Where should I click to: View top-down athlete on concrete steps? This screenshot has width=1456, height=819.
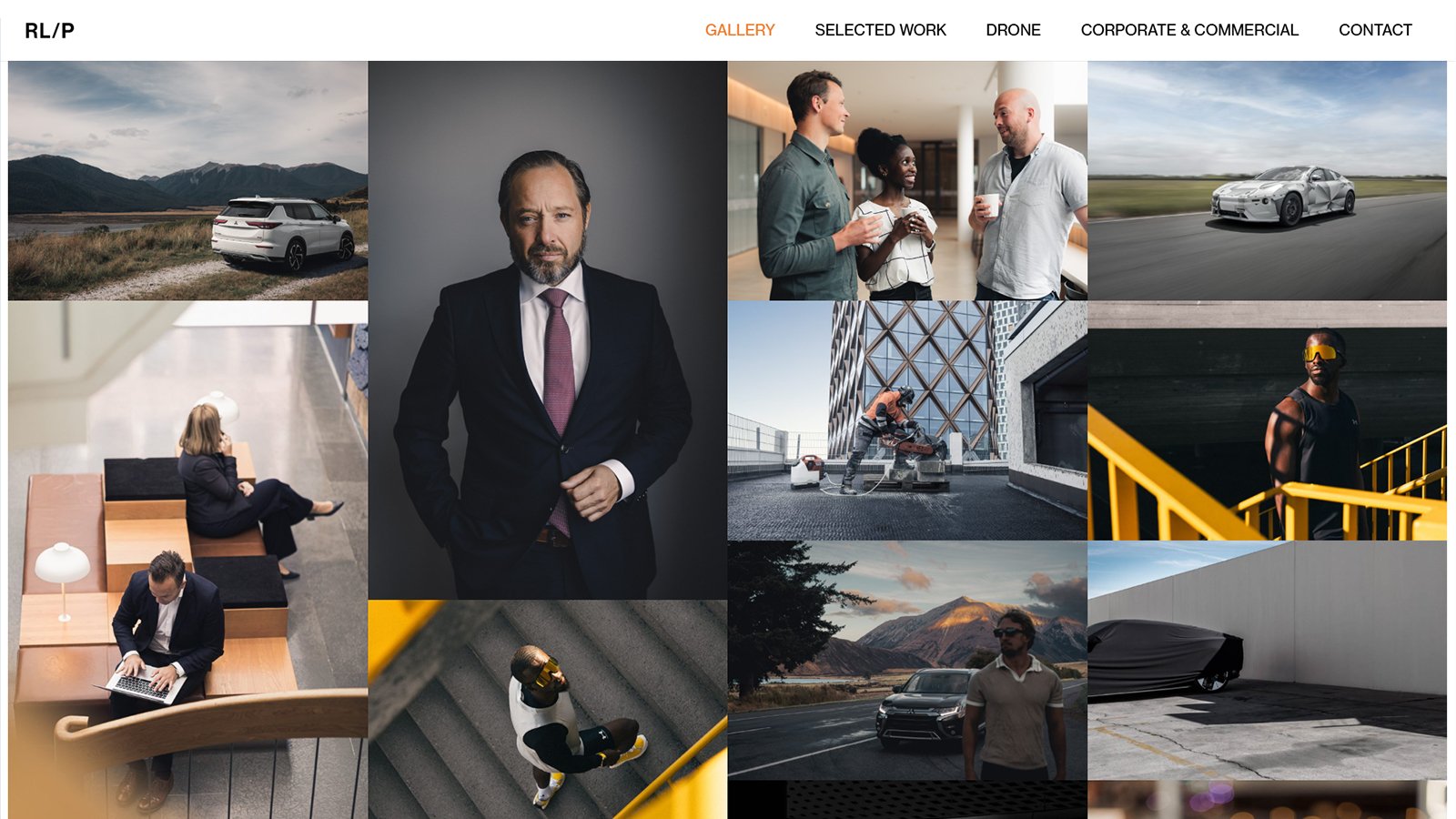pos(548,710)
